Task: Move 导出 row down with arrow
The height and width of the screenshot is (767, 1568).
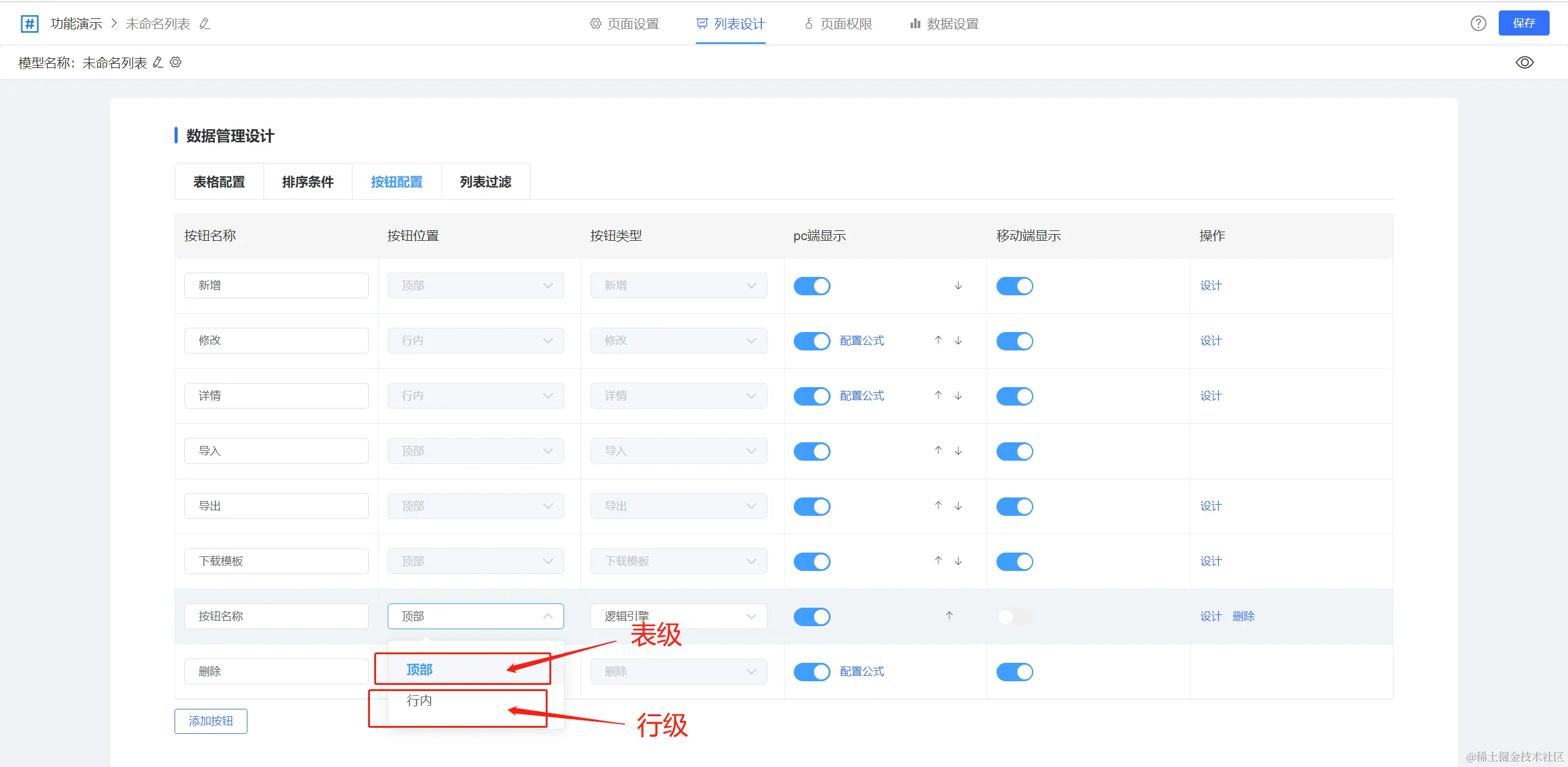Action: tap(958, 506)
